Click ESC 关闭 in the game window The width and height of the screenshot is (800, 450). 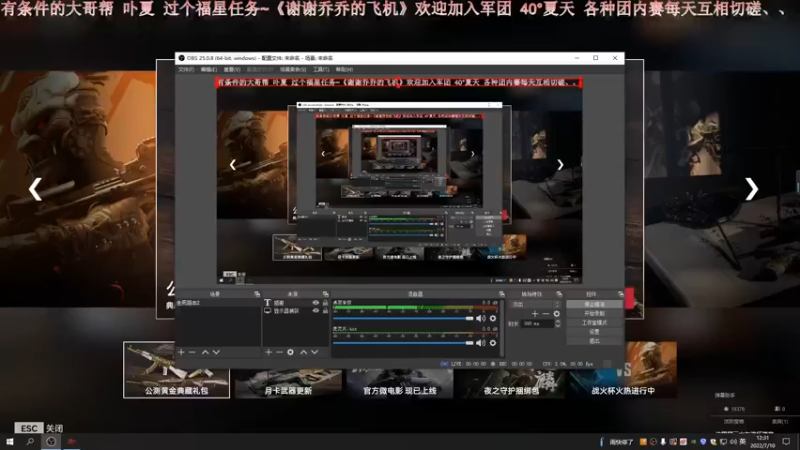[39, 428]
